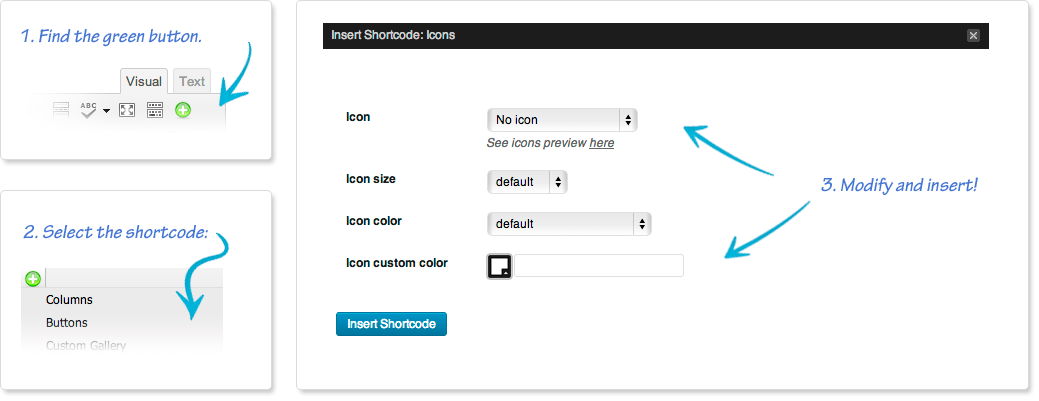Click green plus icon above shortcode list
The height and width of the screenshot is (401, 1039).
click(x=32, y=278)
